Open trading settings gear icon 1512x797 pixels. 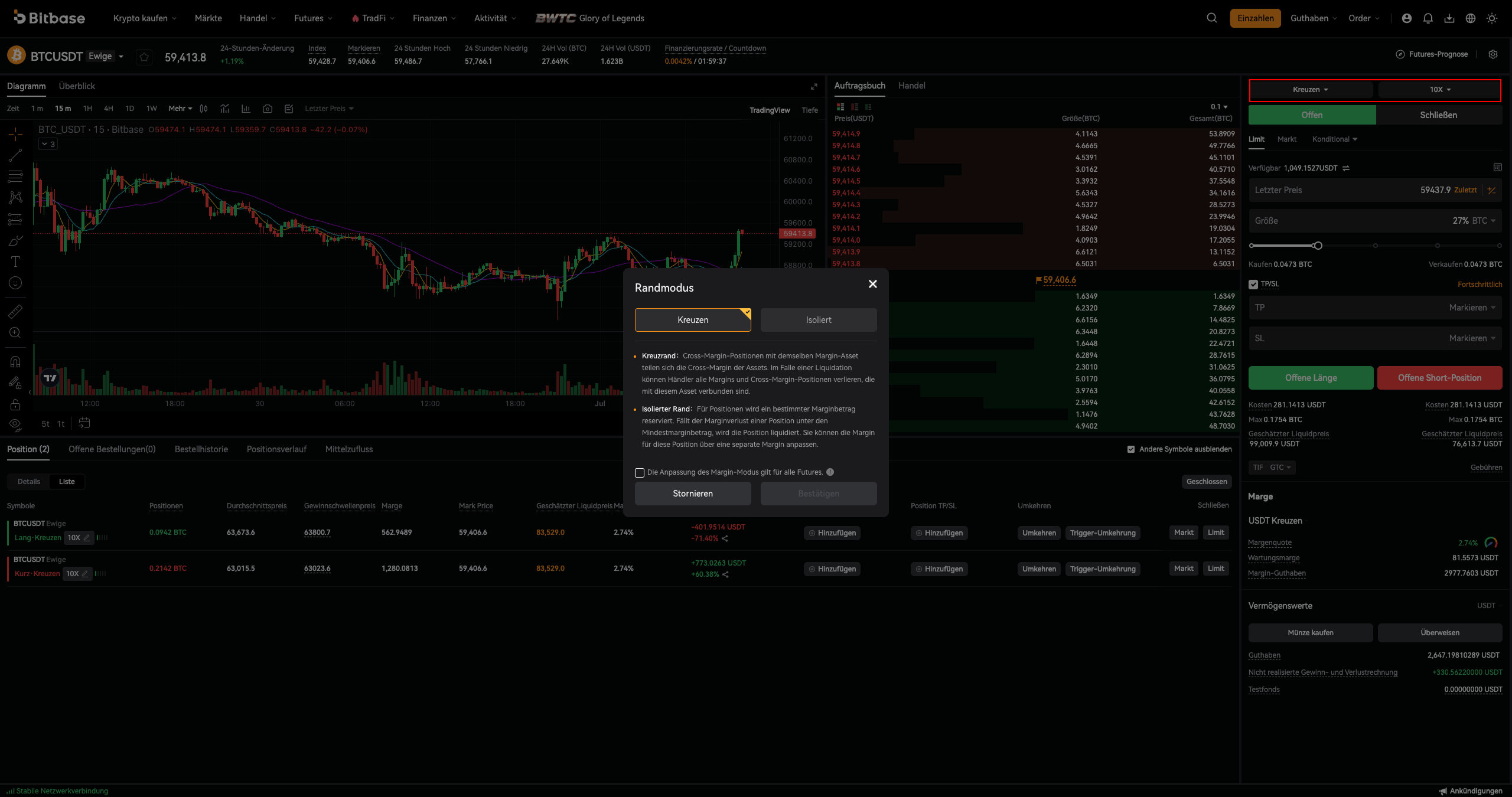(x=1493, y=54)
